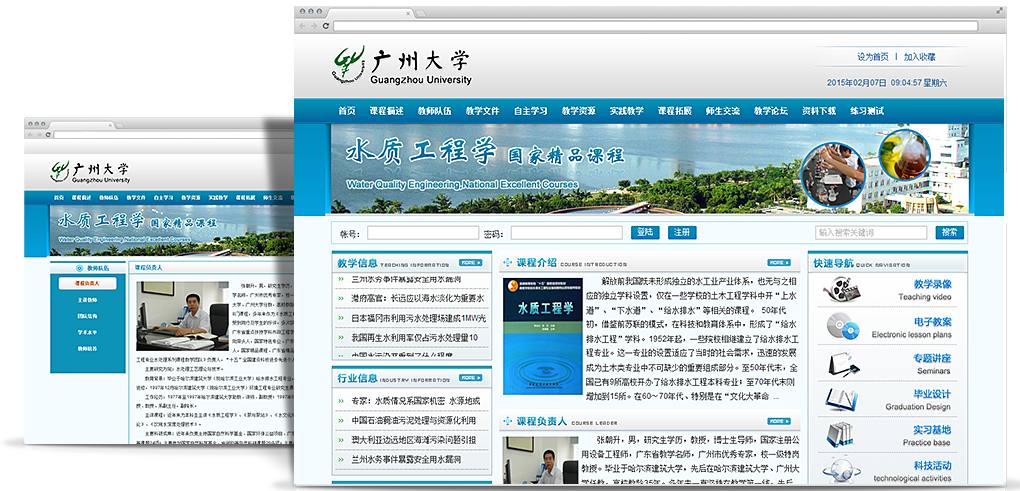Expand 行业信息 section via MORE button
This screenshot has height=491, width=1020.
(x=470, y=378)
